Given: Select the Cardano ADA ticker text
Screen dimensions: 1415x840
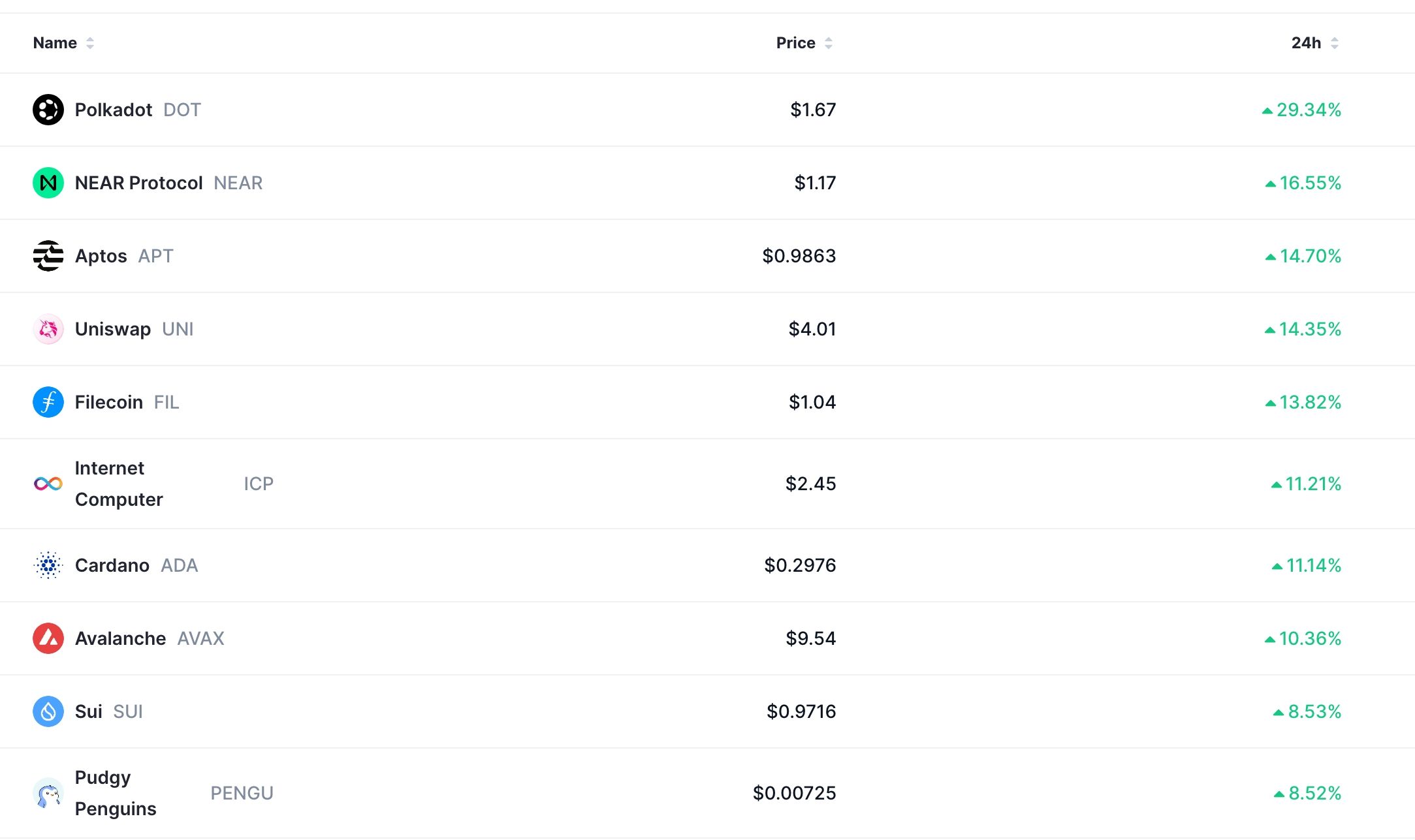Looking at the screenshot, I should point(180,565).
